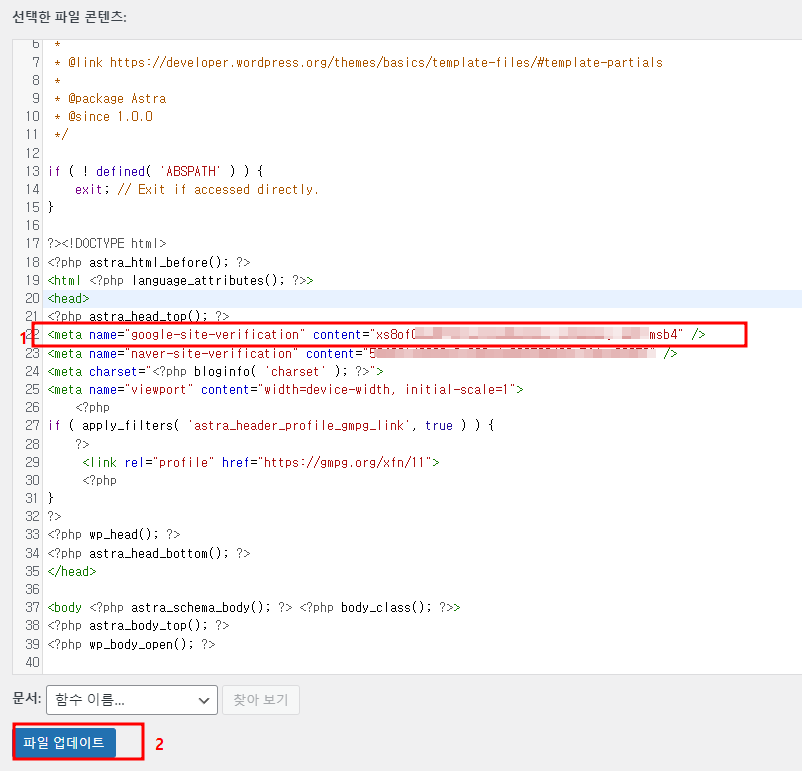Click line number 40 in gutter
Image resolution: width=802 pixels, height=771 pixels.
[x=33, y=662]
